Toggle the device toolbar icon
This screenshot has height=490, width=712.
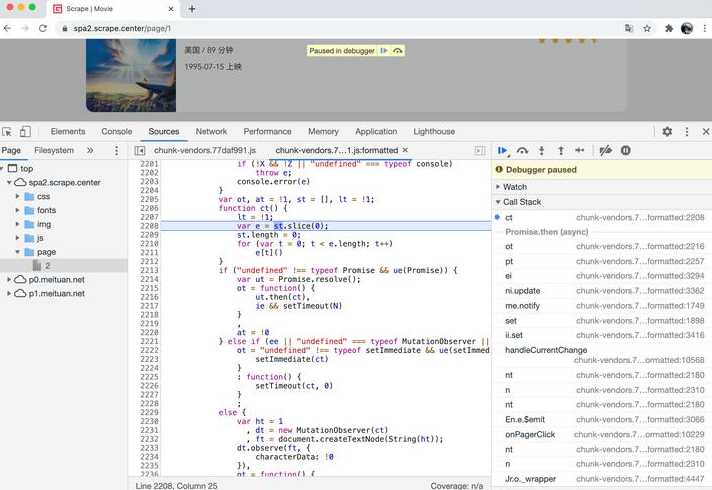25,132
